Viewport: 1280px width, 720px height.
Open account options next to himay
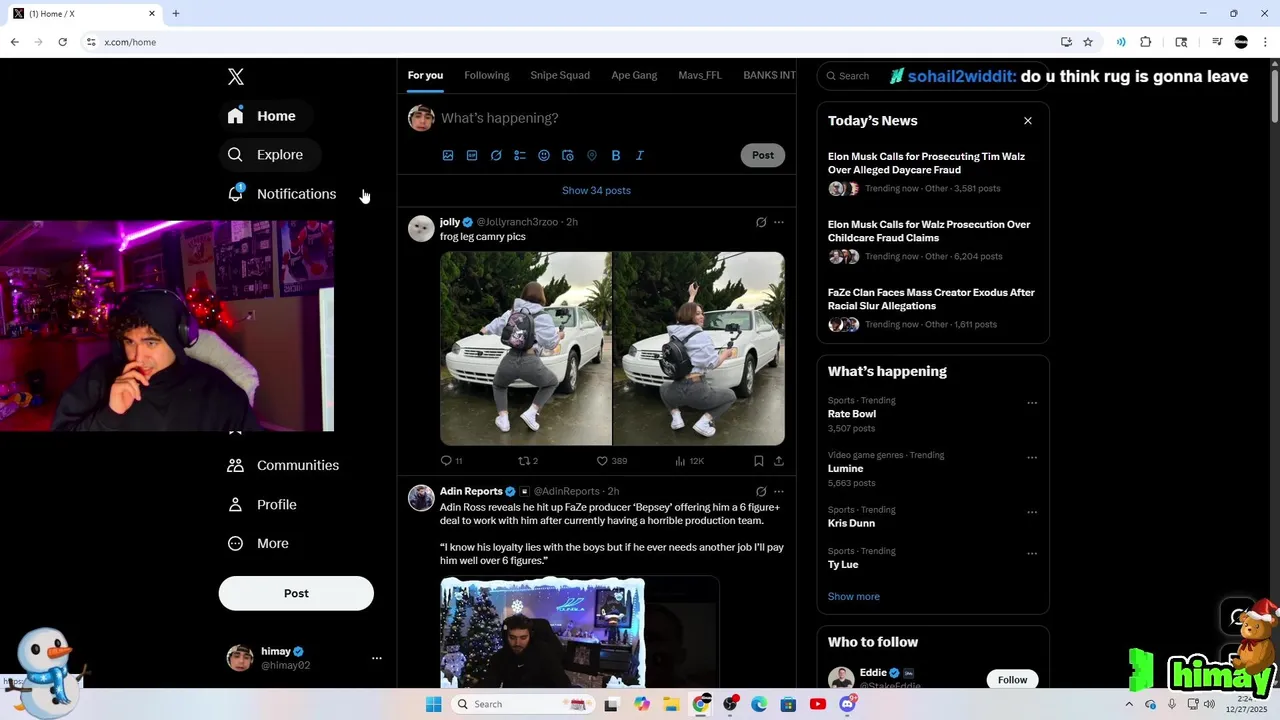point(377,658)
